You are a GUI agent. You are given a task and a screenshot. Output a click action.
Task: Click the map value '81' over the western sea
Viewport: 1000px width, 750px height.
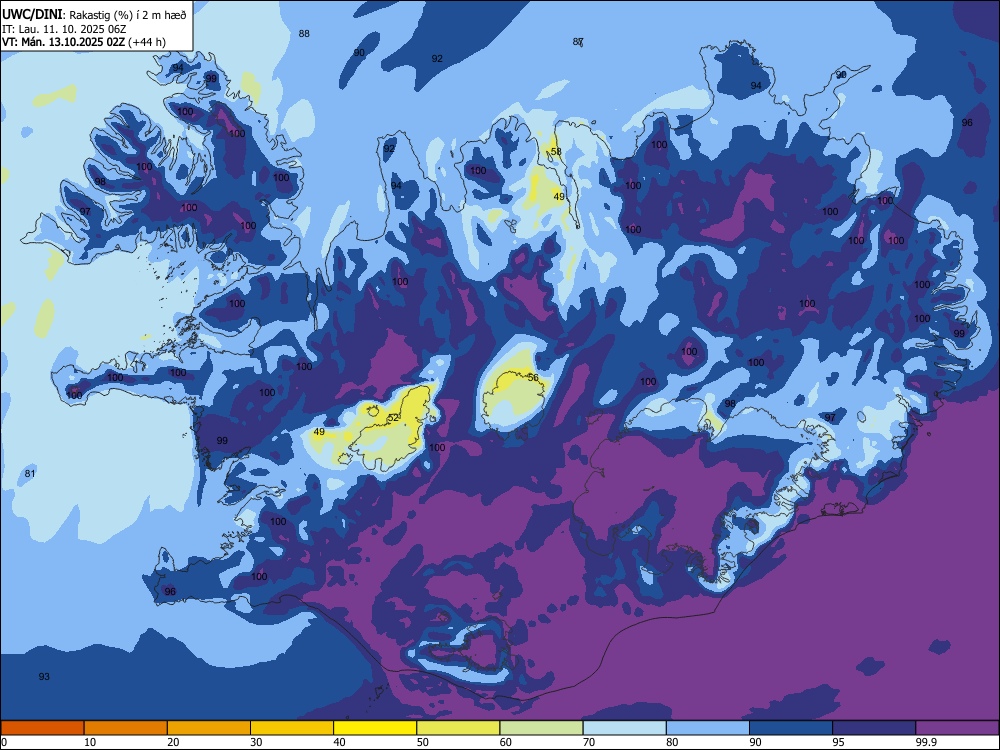[x=30, y=474]
